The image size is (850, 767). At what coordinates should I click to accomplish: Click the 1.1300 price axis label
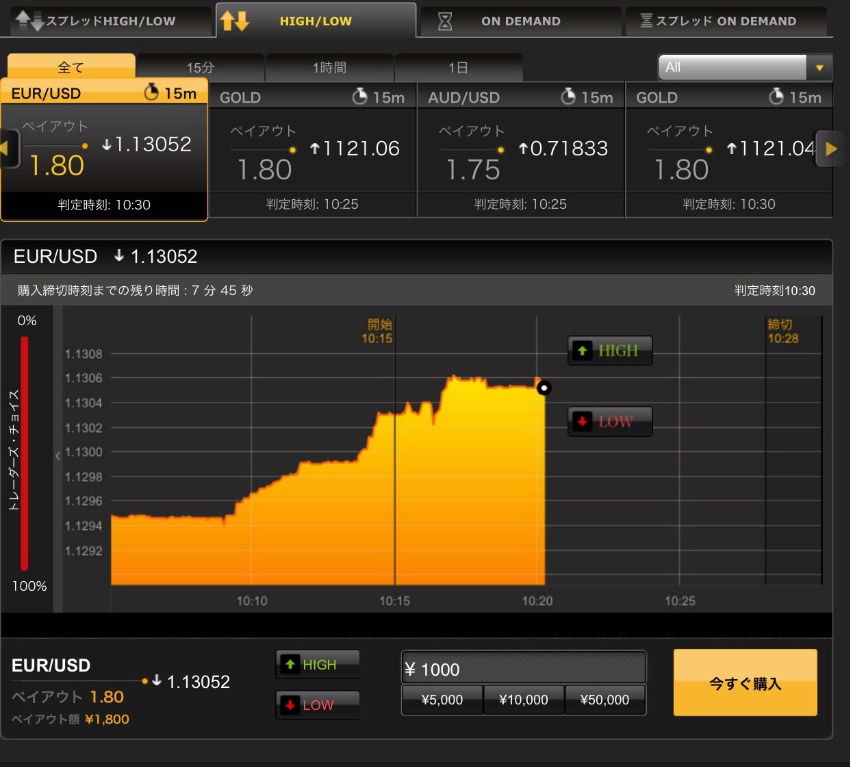point(83,452)
